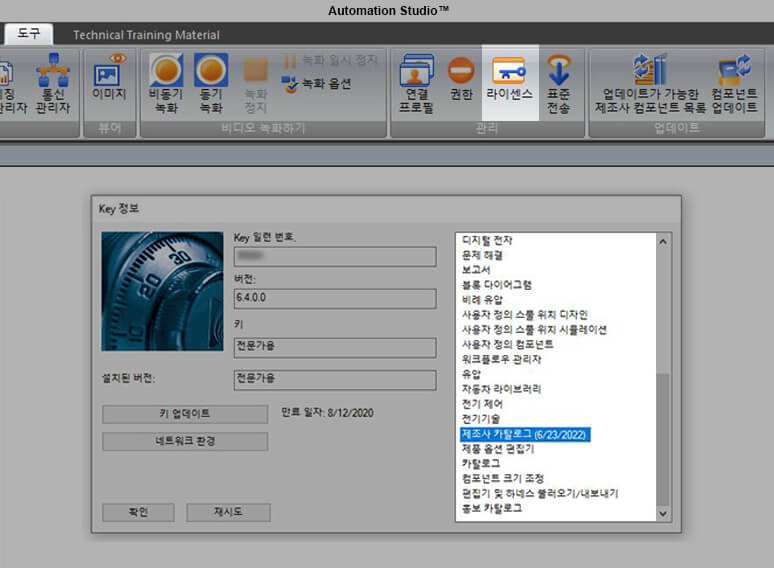774x568 pixels.
Task: Select 사용자 정의 스풀 위치 디자인
Action: pos(524,314)
